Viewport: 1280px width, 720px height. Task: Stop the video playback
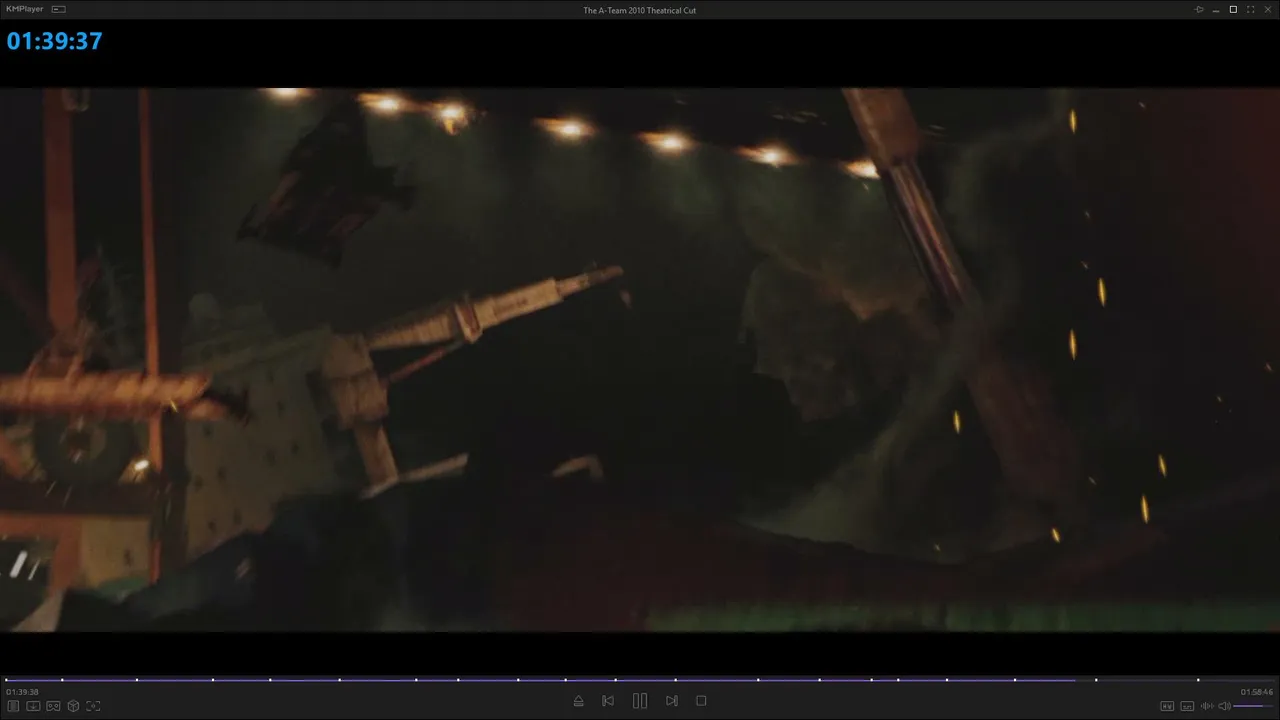(x=701, y=701)
